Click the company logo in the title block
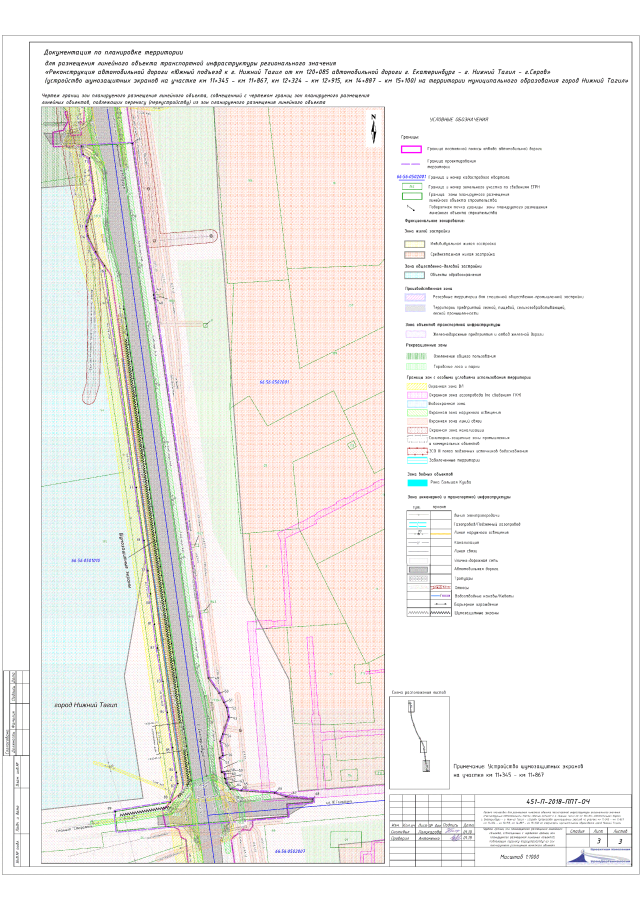 599,857
